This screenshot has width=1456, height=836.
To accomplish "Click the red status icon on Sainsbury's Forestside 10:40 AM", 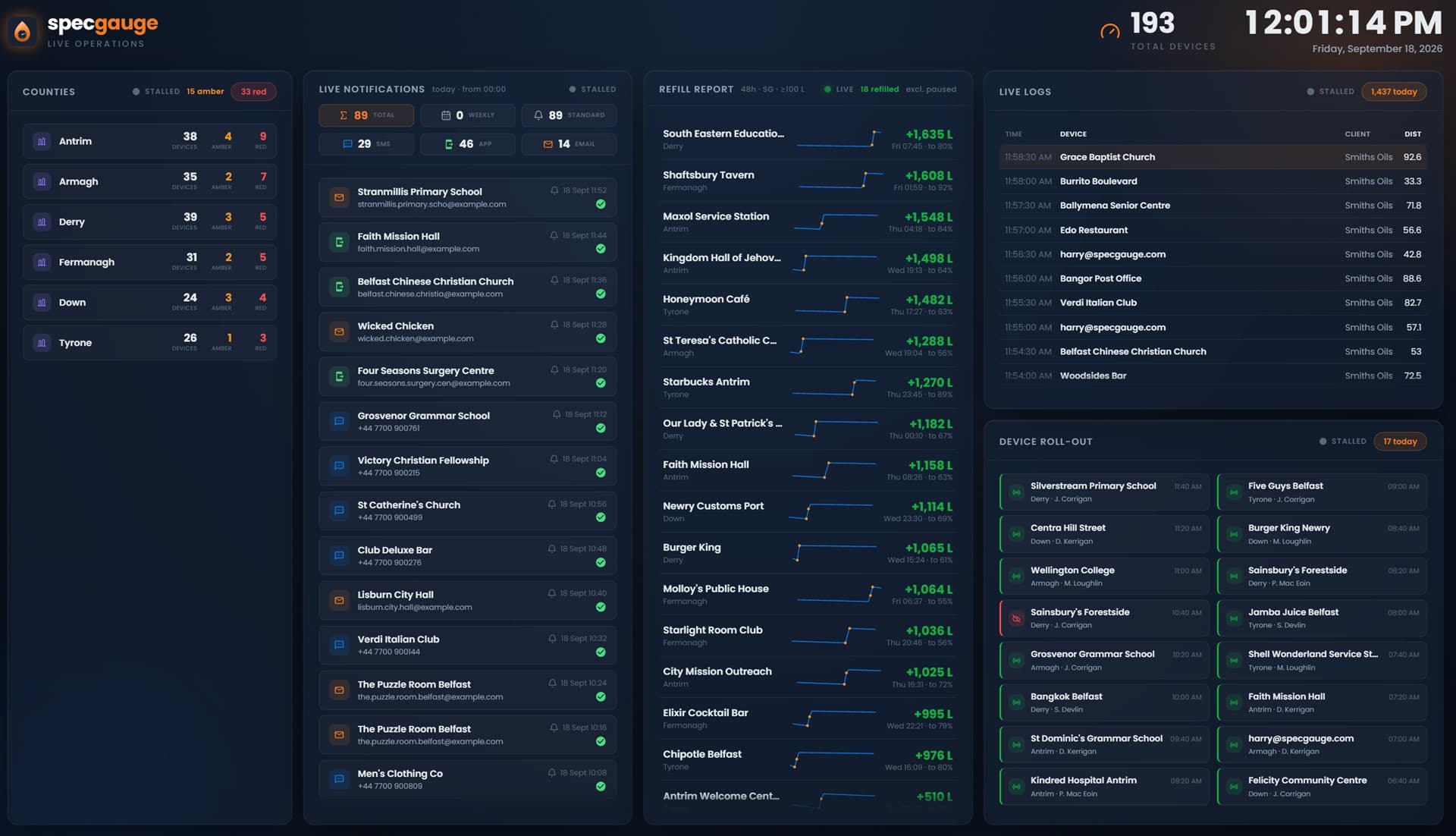I will point(1016,618).
